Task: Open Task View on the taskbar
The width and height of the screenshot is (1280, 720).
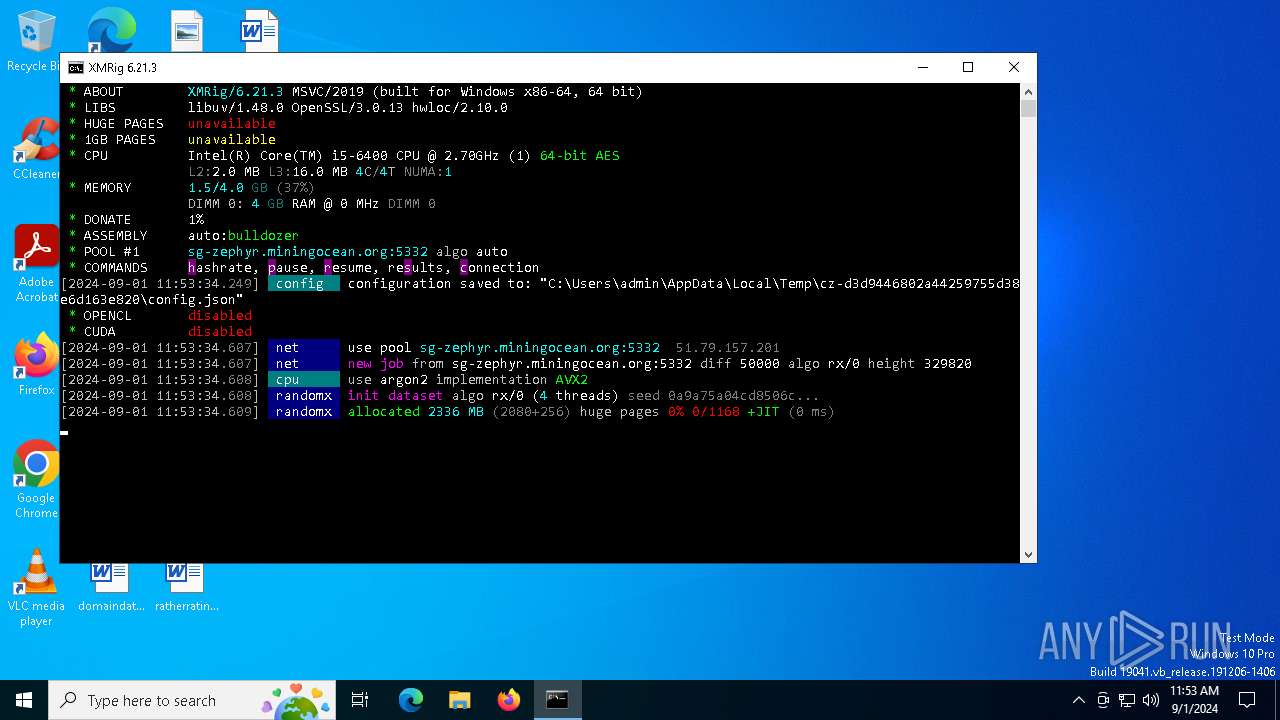Action: pos(360,700)
